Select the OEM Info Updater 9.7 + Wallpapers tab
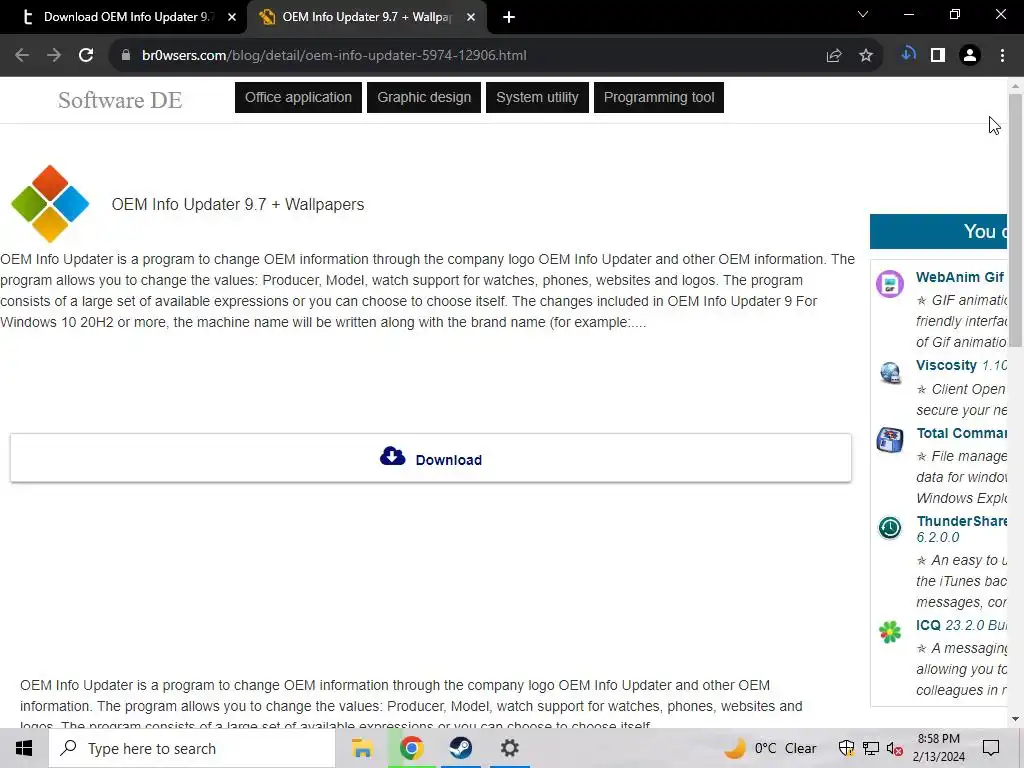 366,17
